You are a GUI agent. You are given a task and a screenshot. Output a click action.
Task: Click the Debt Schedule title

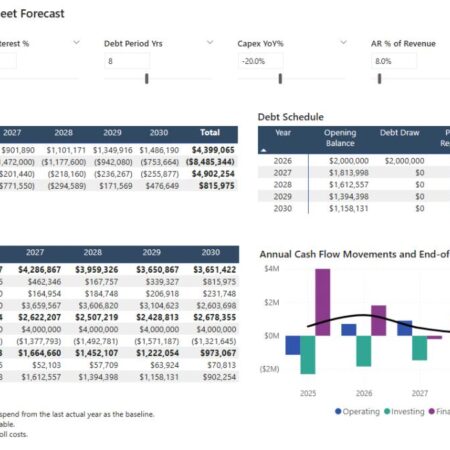291,117
